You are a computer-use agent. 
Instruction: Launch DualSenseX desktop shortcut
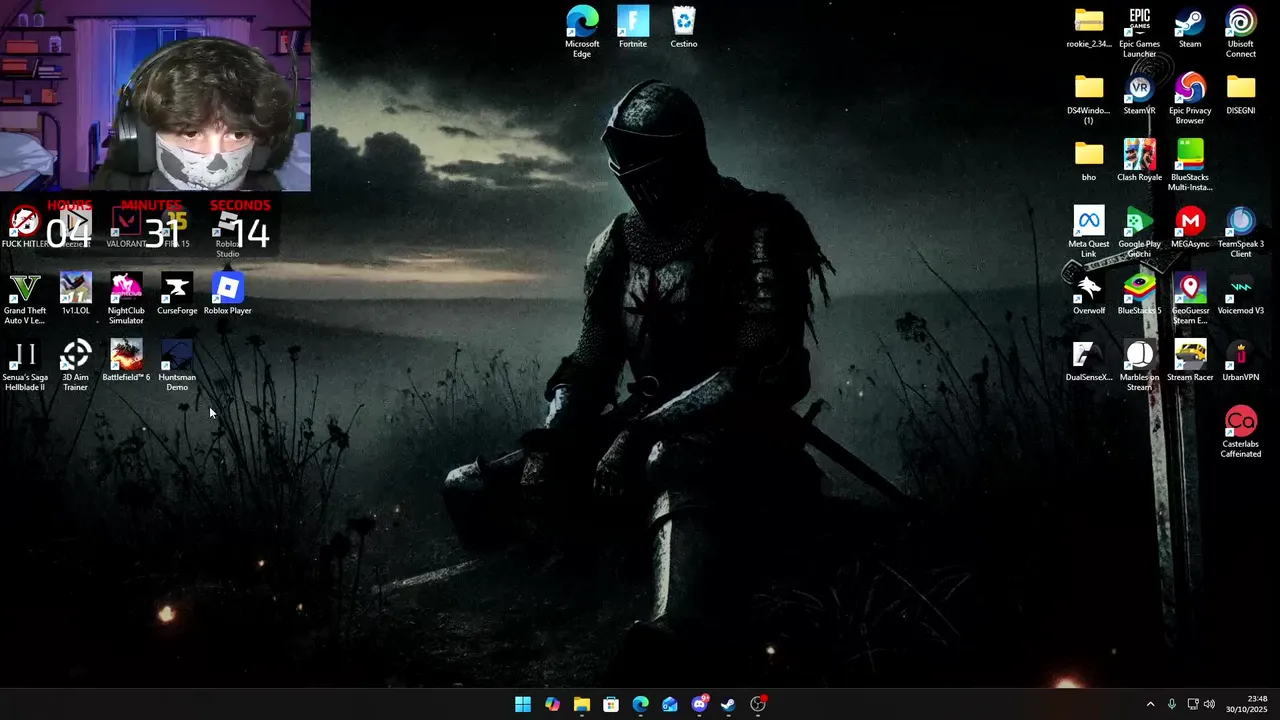1089,360
